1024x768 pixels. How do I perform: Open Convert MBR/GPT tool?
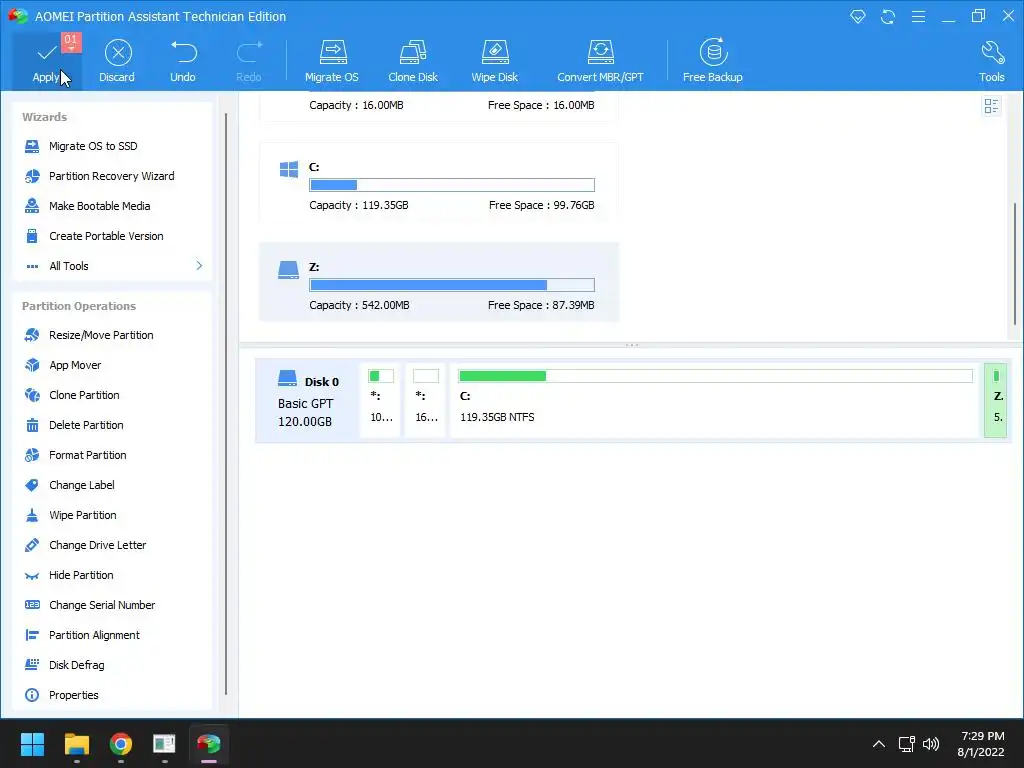coord(600,61)
